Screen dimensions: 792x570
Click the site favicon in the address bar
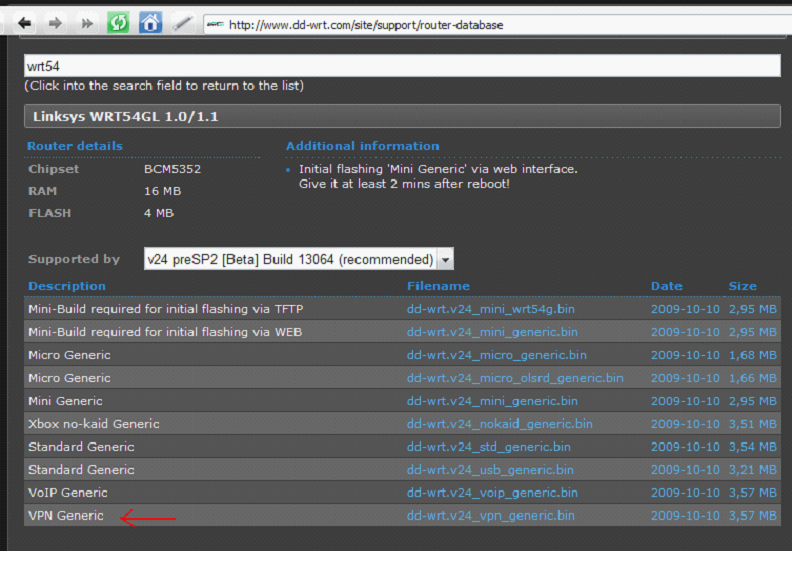(216, 24)
